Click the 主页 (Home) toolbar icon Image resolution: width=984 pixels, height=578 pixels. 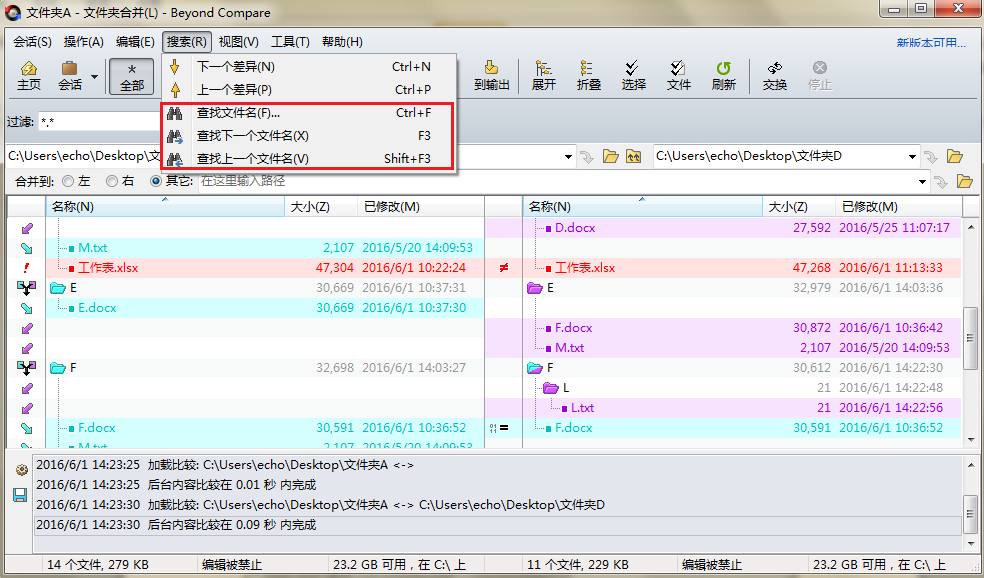(x=28, y=75)
